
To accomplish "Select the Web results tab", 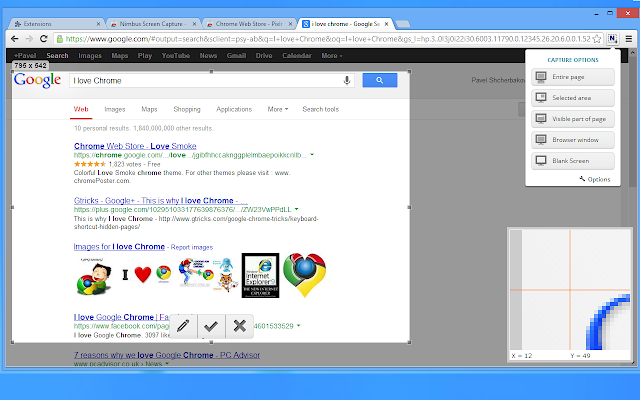I will [81, 109].
